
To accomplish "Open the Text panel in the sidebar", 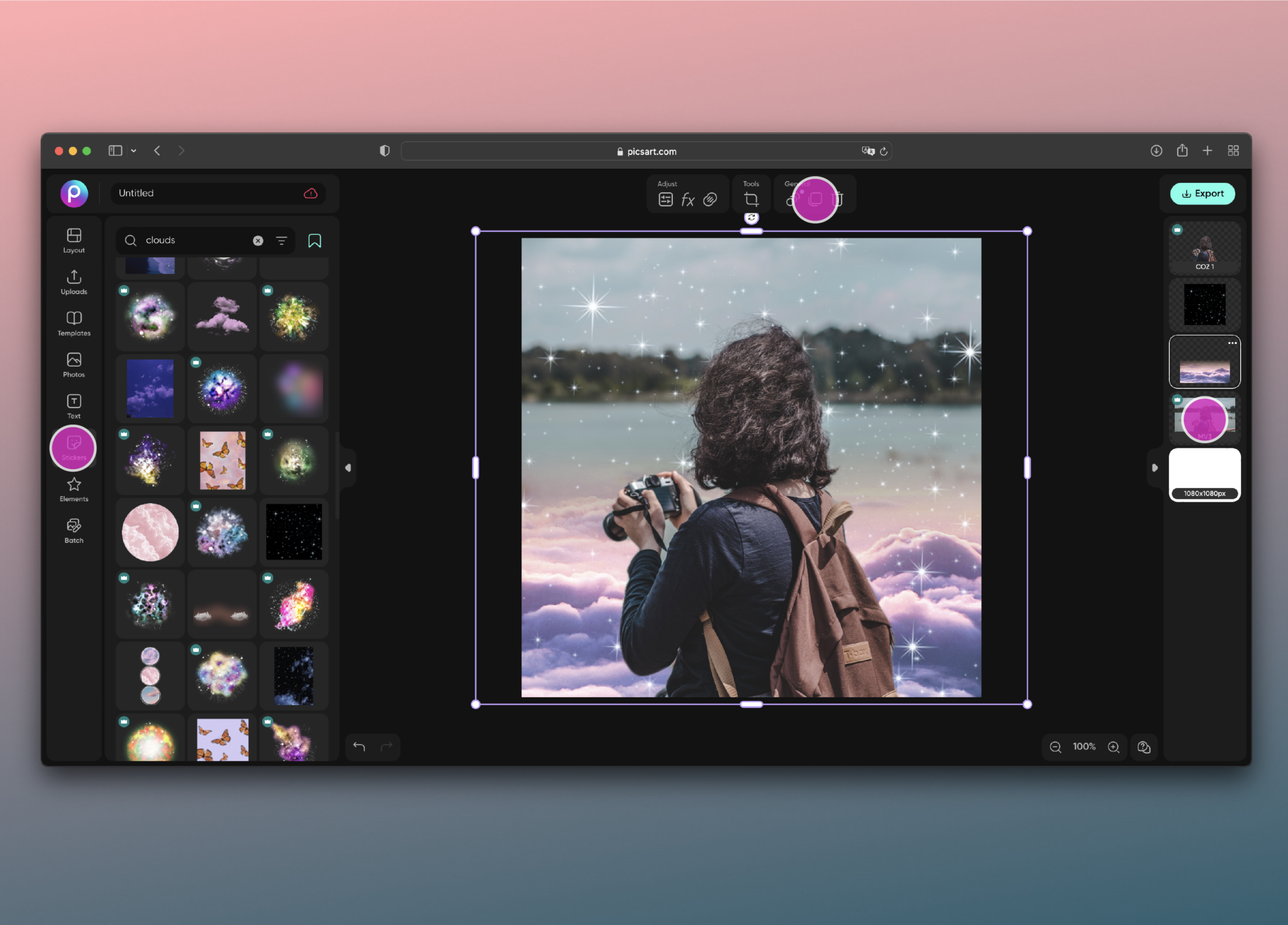I will pos(74,406).
